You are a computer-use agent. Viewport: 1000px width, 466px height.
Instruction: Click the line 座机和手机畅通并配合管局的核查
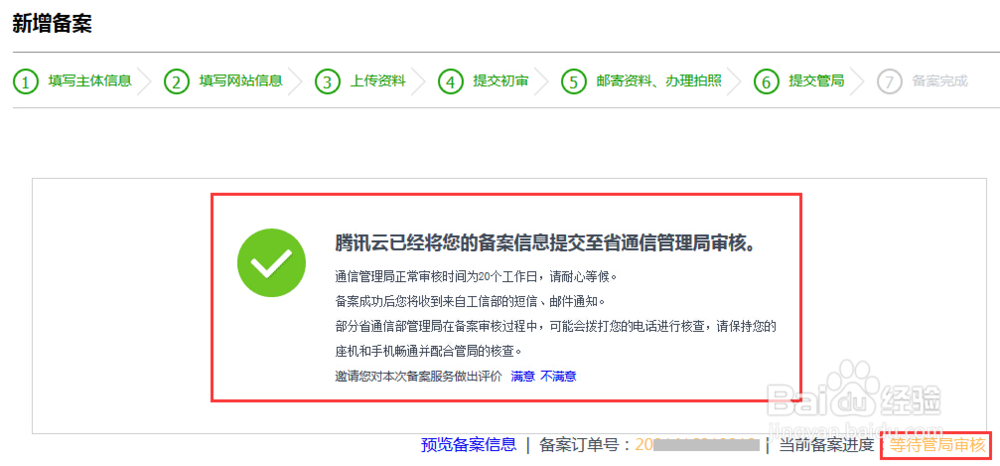tap(429, 351)
